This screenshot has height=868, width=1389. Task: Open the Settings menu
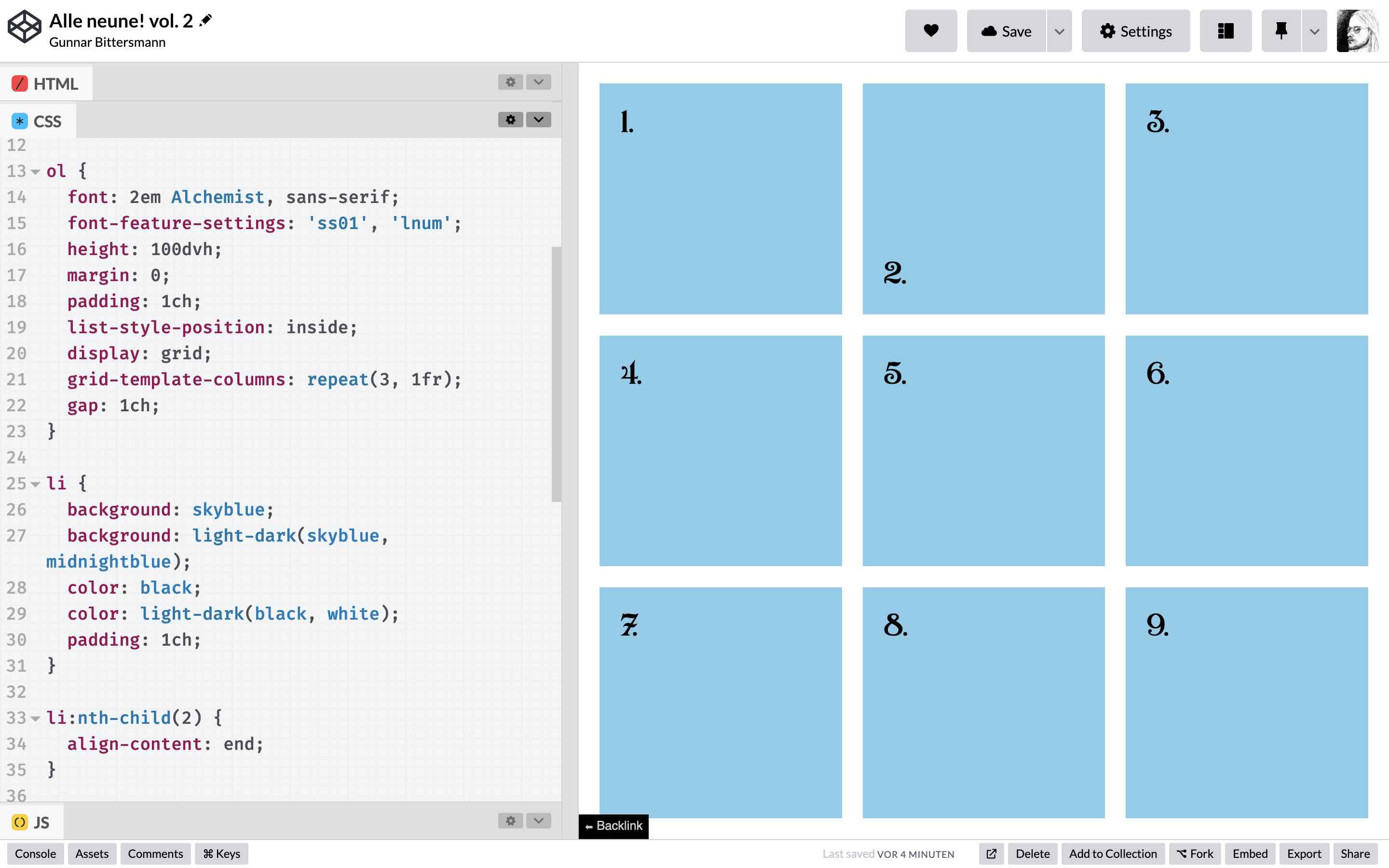coord(1135,31)
